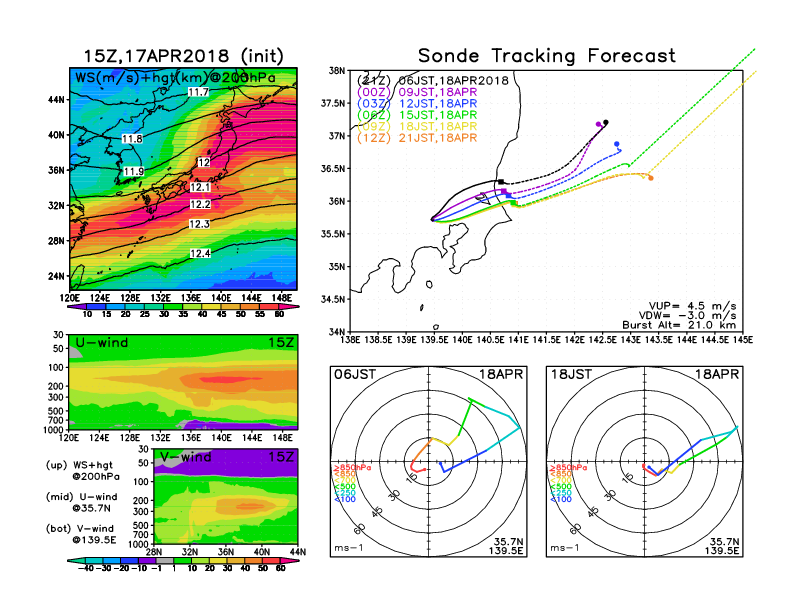Click the black landing point dot
Screen dimensions: 792x612
tap(606, 122)
